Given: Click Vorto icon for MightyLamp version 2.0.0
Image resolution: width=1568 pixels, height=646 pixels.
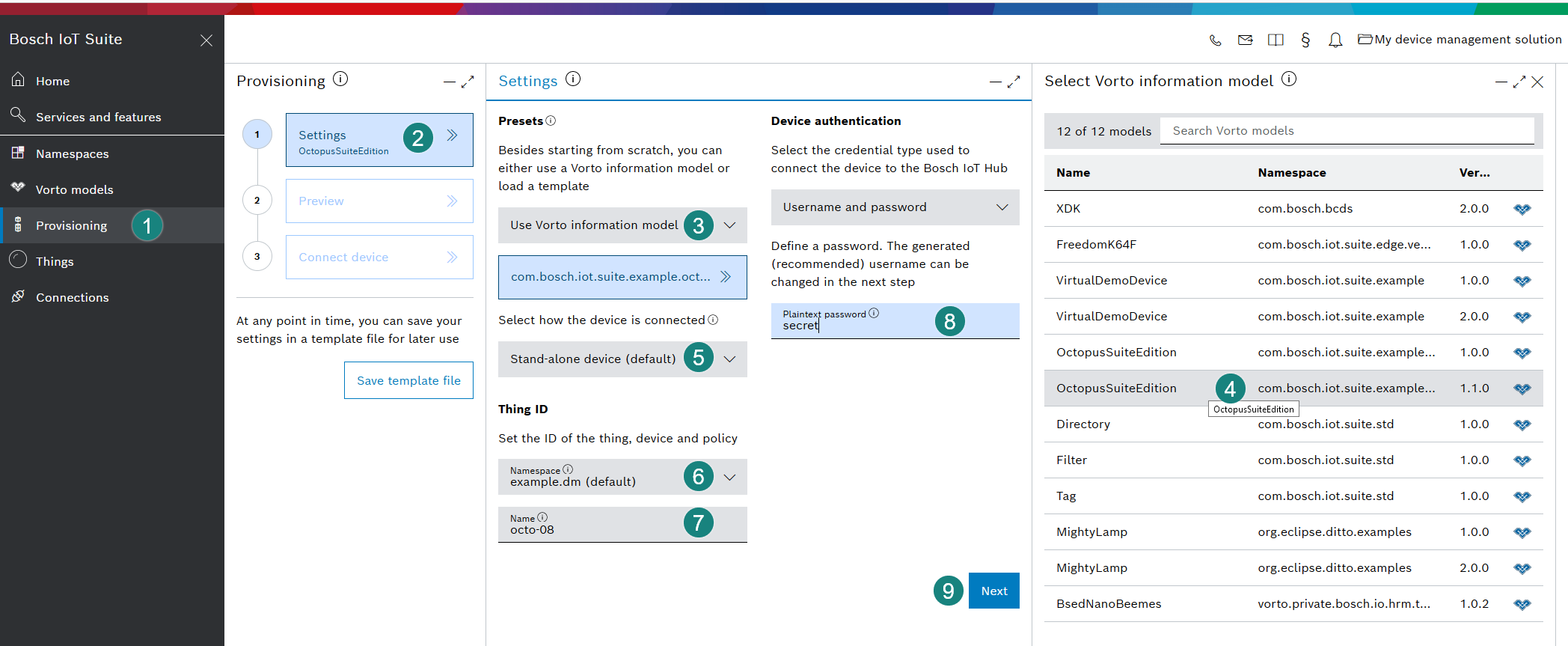Looking at the screenshot, I should point(1522,568).
